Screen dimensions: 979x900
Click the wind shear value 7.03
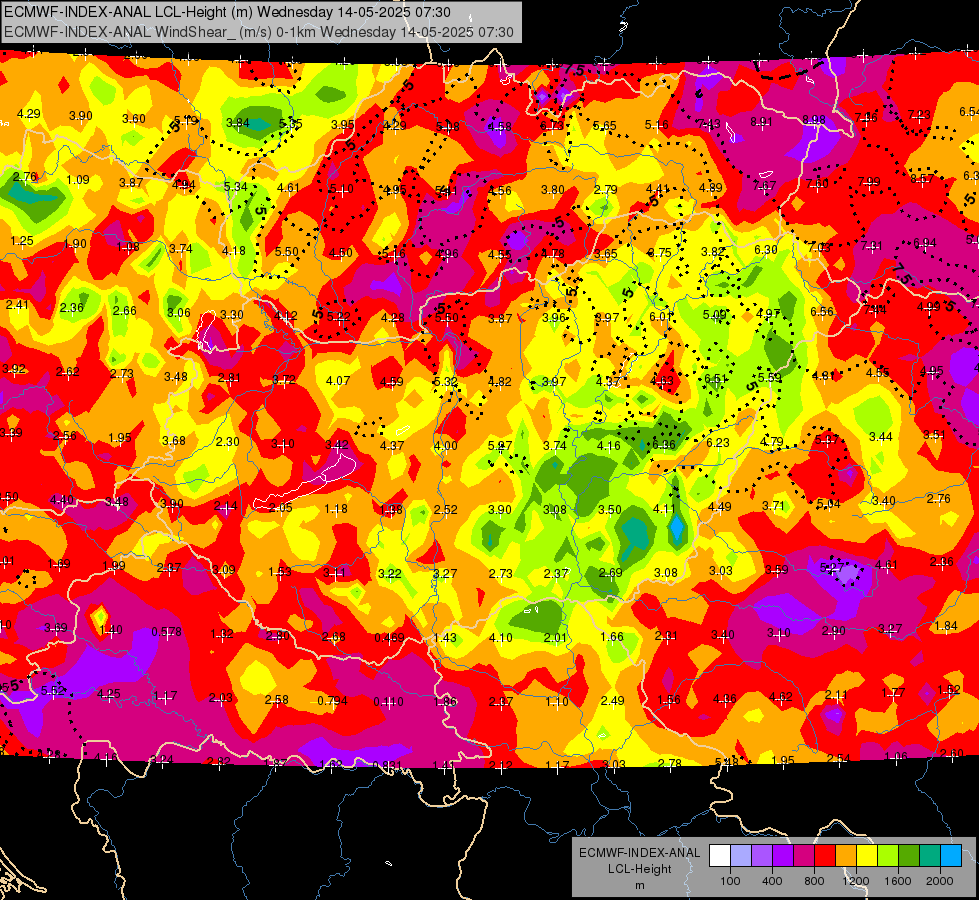click(x=819, y=247)
